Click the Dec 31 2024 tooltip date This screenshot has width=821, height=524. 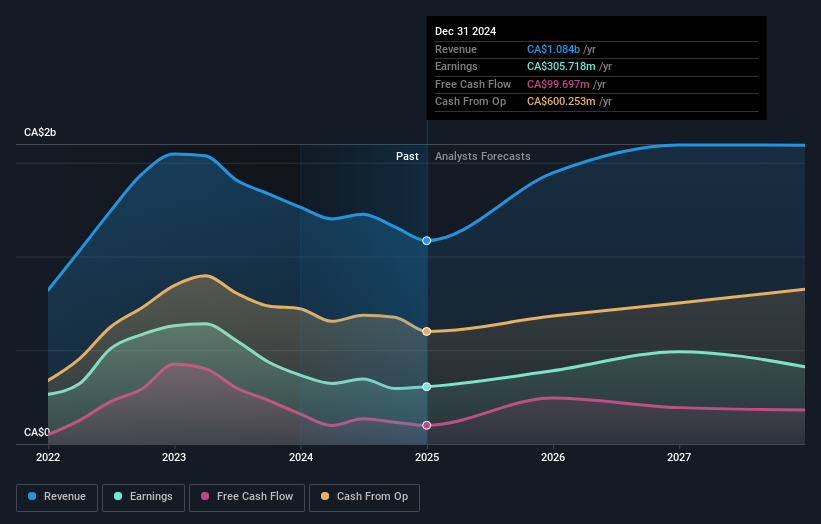(x=465, y=31)
